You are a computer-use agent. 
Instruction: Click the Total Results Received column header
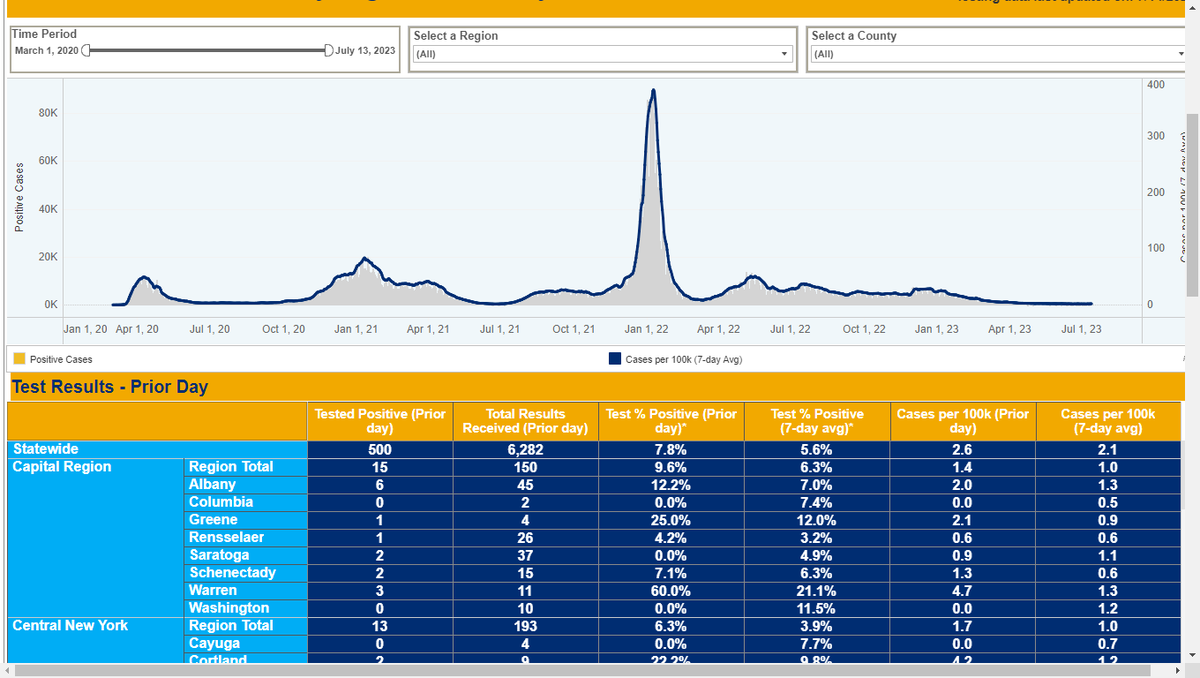point(525,421)
